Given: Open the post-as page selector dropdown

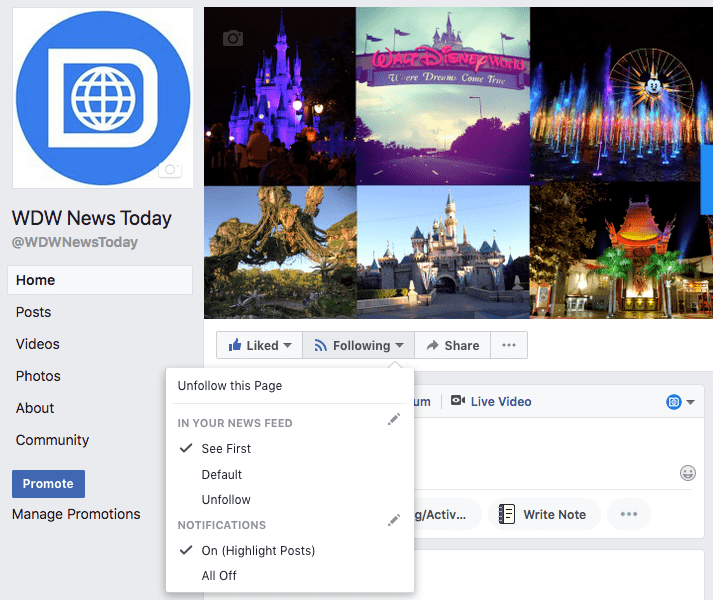Looking at the screenshot, I should (x=681, y=402).
